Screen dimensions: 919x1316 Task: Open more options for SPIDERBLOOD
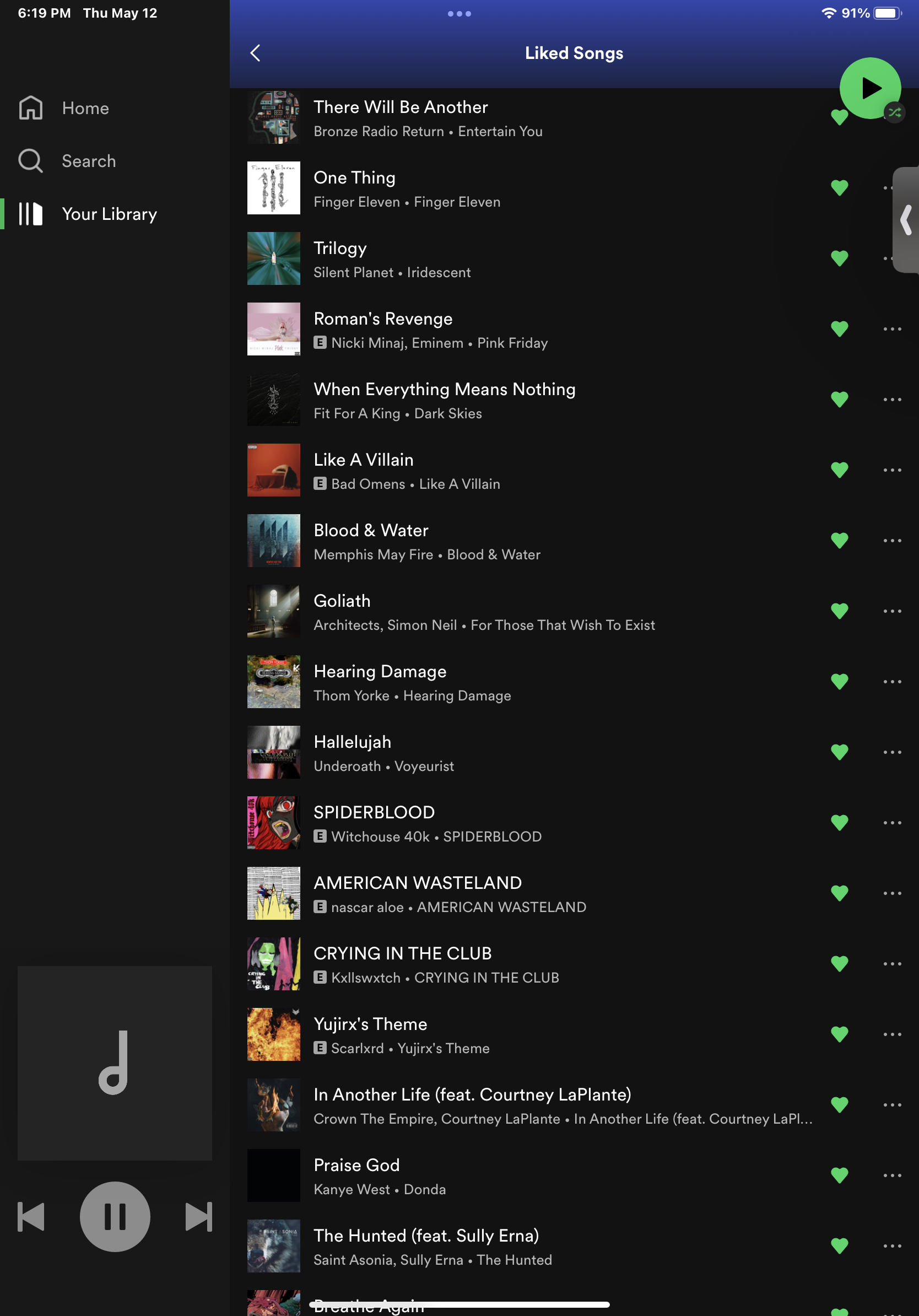tap(891, 822)
